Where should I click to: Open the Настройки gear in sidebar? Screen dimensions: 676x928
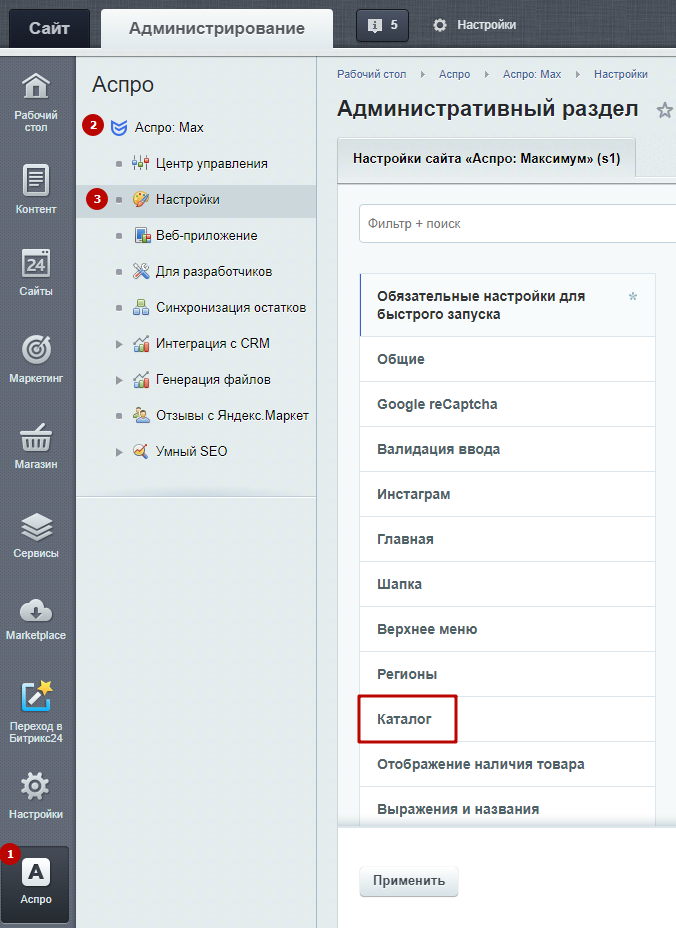[36, 786]
